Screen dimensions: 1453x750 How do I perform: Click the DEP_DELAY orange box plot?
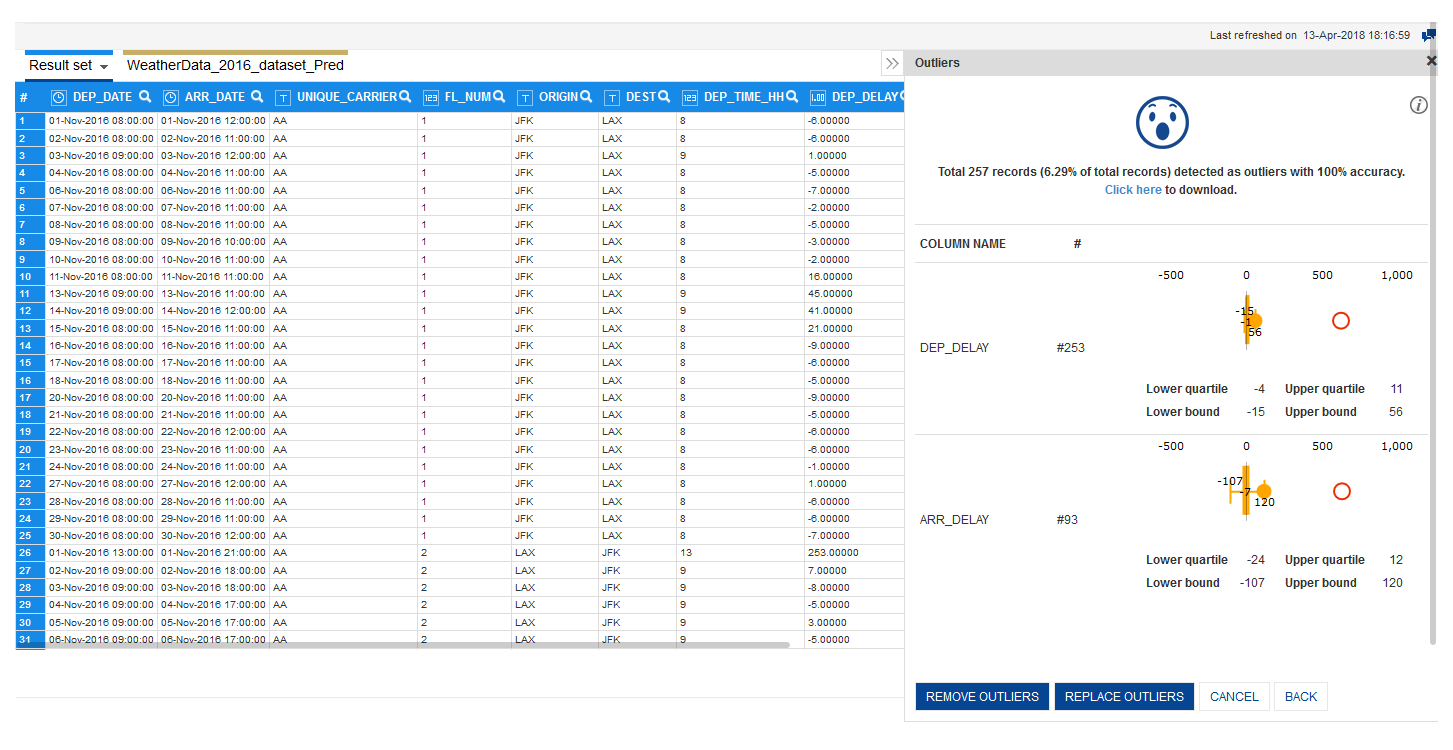point(1247,320)
